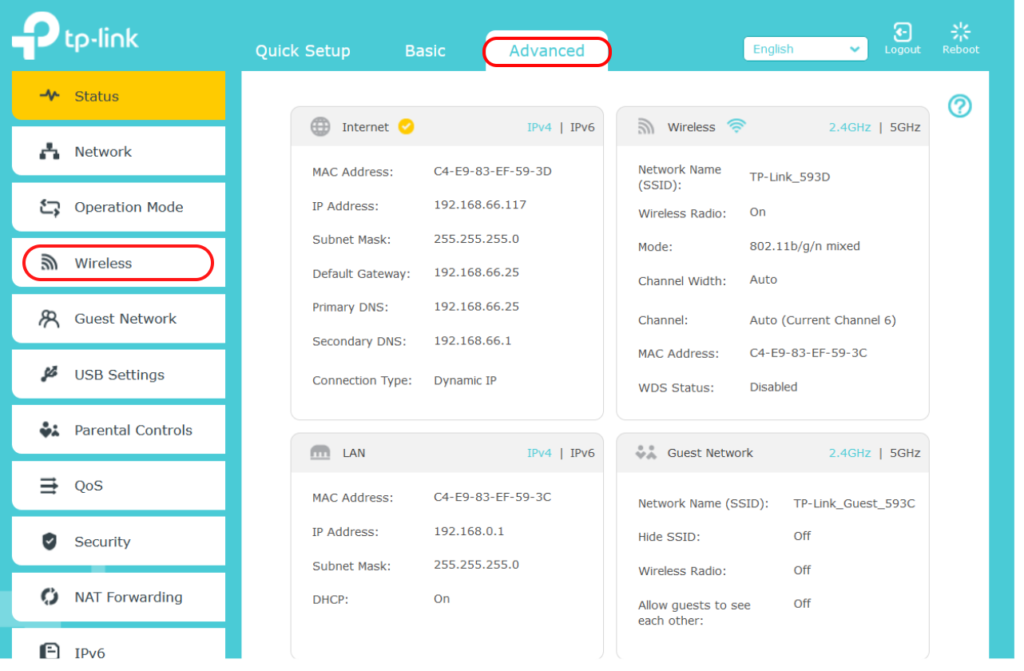Image resolution: width=1024 pixels, height=671 pixels.
Task: Open the Parental Controls menu item
Action: click(x=119, y=430)
